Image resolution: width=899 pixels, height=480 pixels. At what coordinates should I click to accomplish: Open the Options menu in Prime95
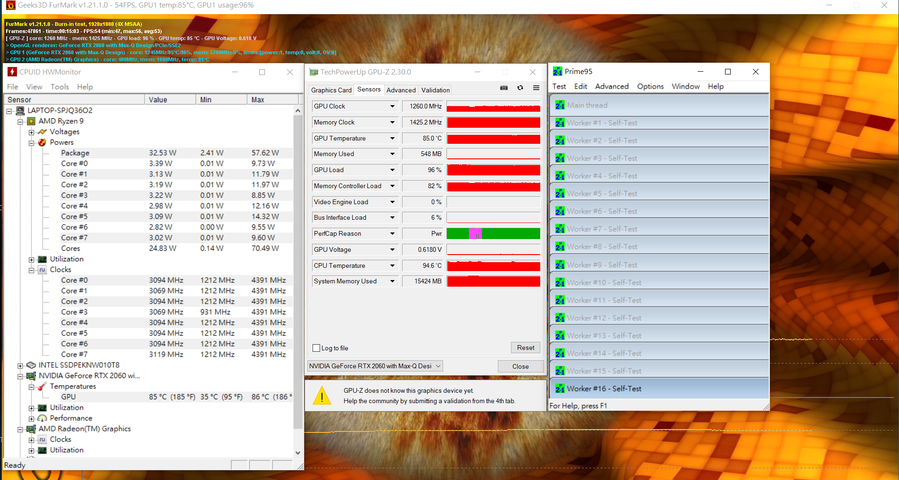(650, 86)
